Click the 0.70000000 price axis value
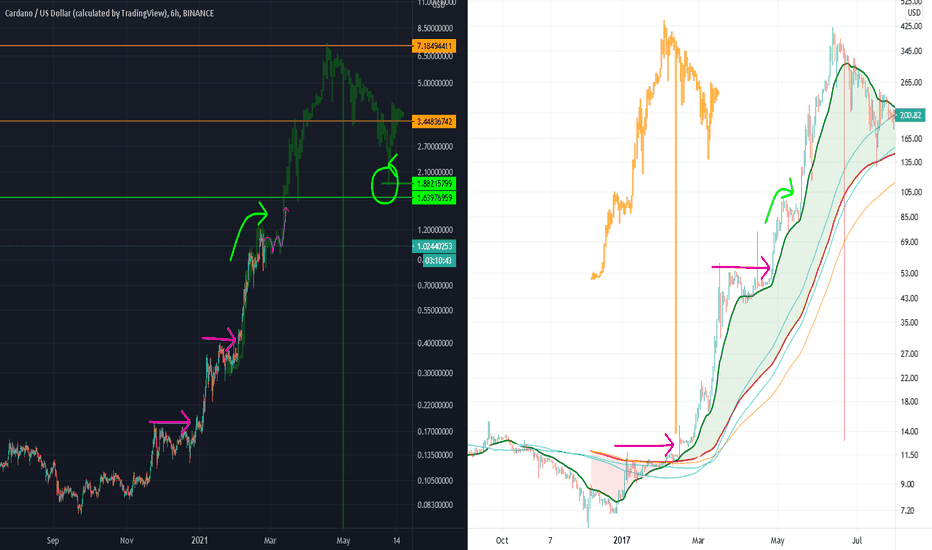Image resolution: width=932 pixels, height=550 pixels. click(x=435, y=285)
